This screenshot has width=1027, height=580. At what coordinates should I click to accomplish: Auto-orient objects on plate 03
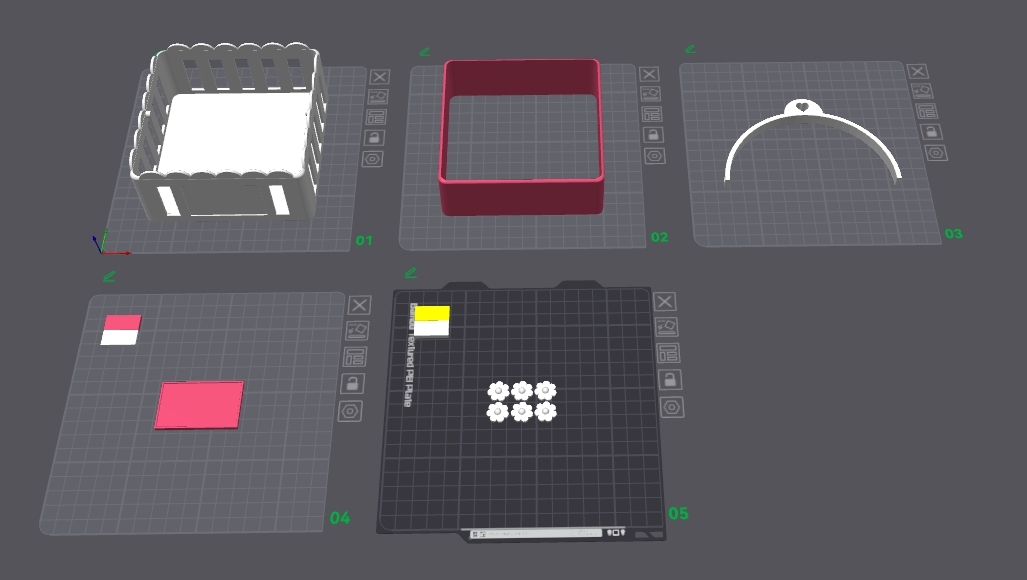point(922,91)
